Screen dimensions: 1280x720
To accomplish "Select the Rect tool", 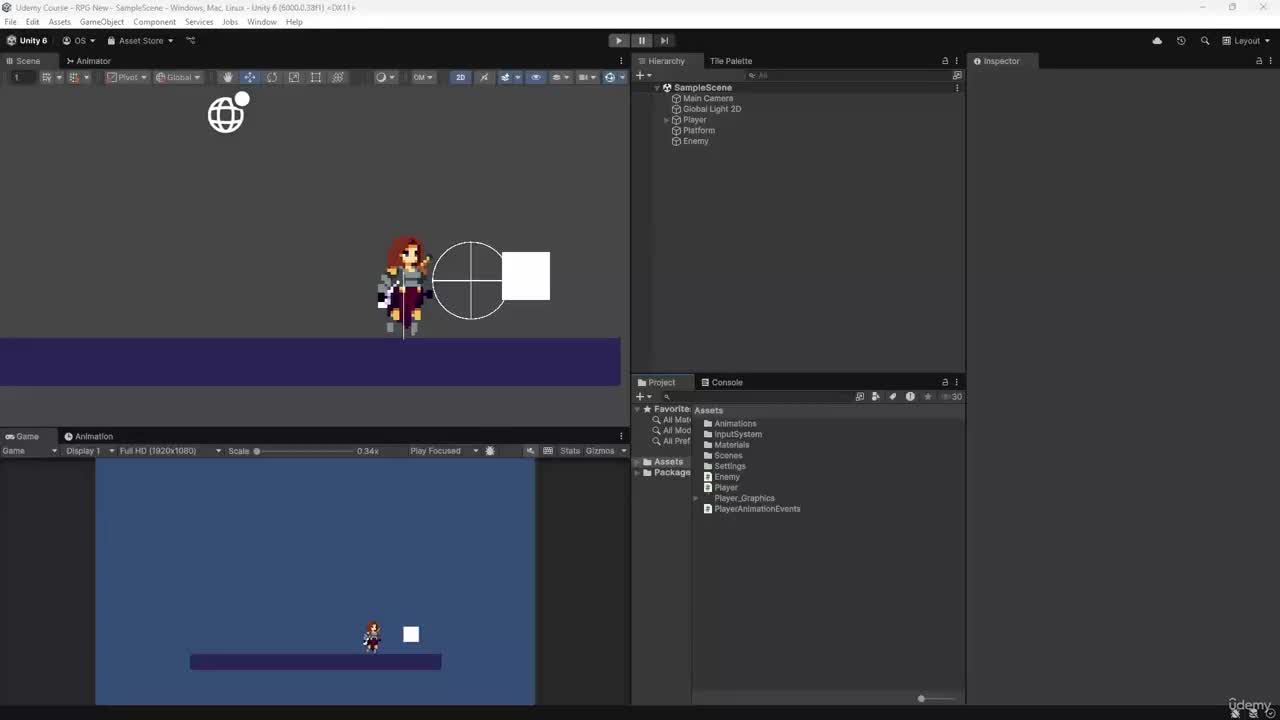I will coord(316,77).
